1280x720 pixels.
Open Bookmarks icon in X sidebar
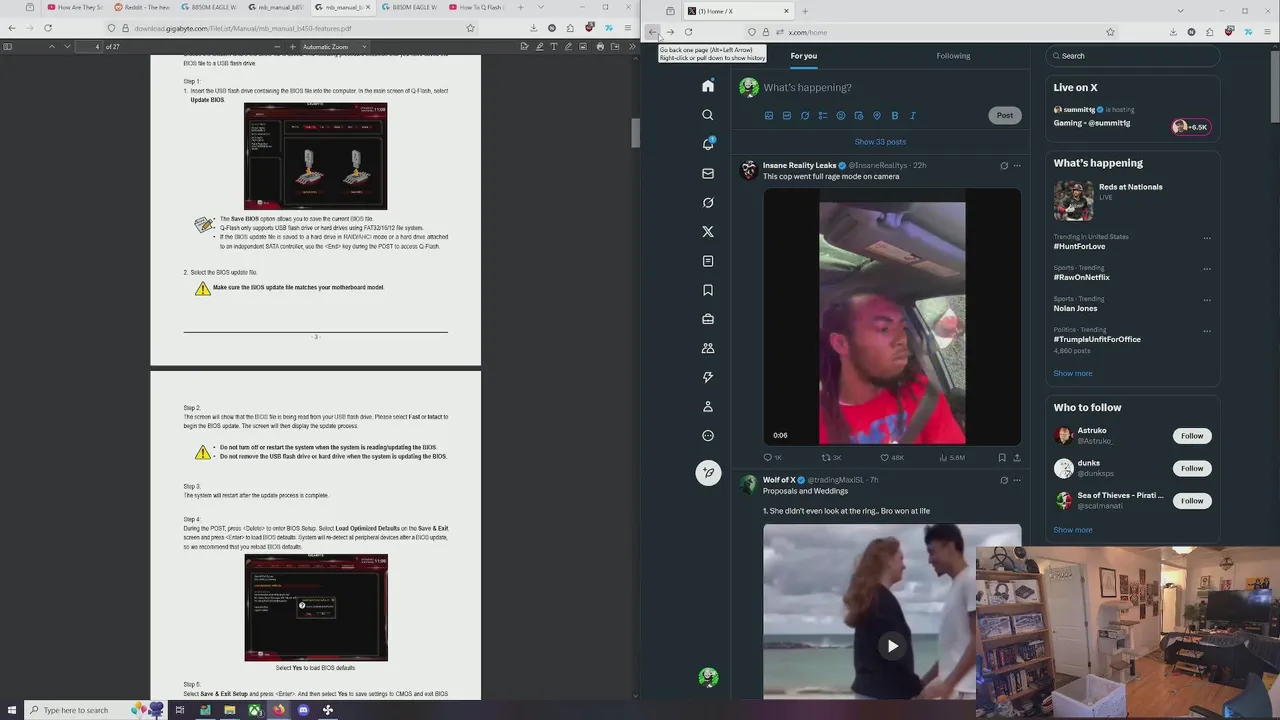708,290
